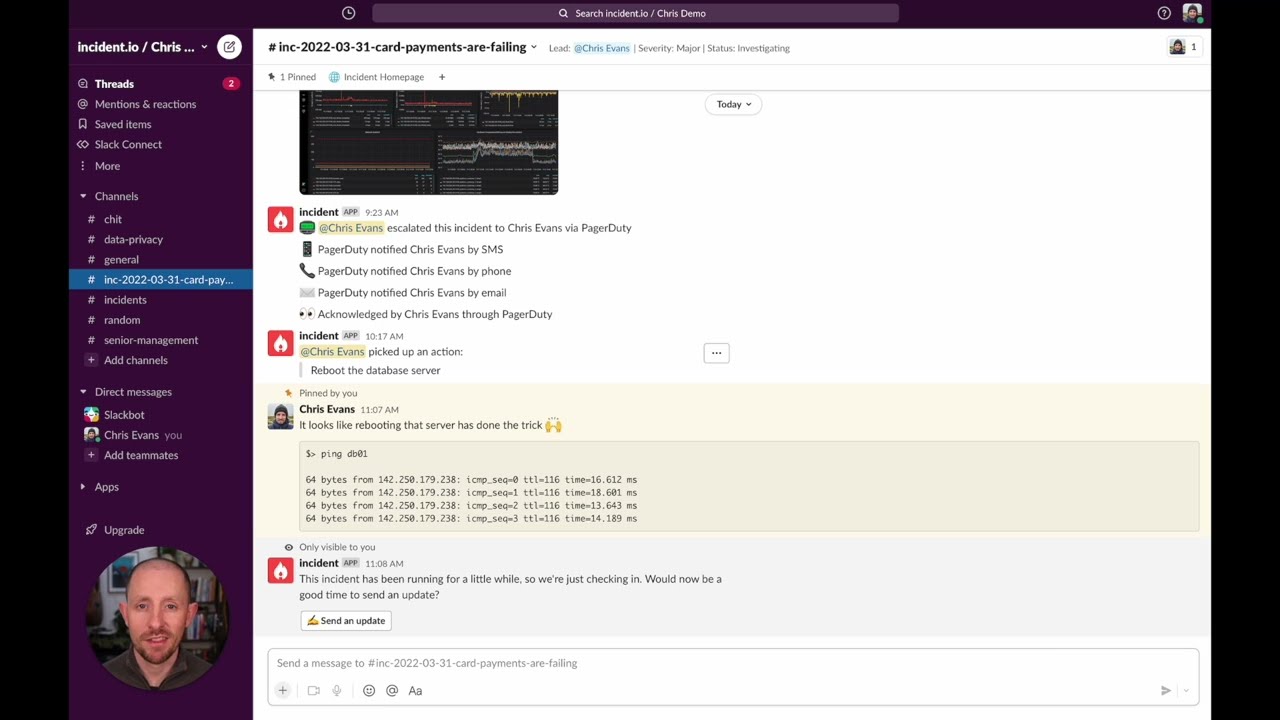This screenshot has width=1280, height=720.
Task: Focus the message input field
Action: pyautogui.click(x=733, y=663)
